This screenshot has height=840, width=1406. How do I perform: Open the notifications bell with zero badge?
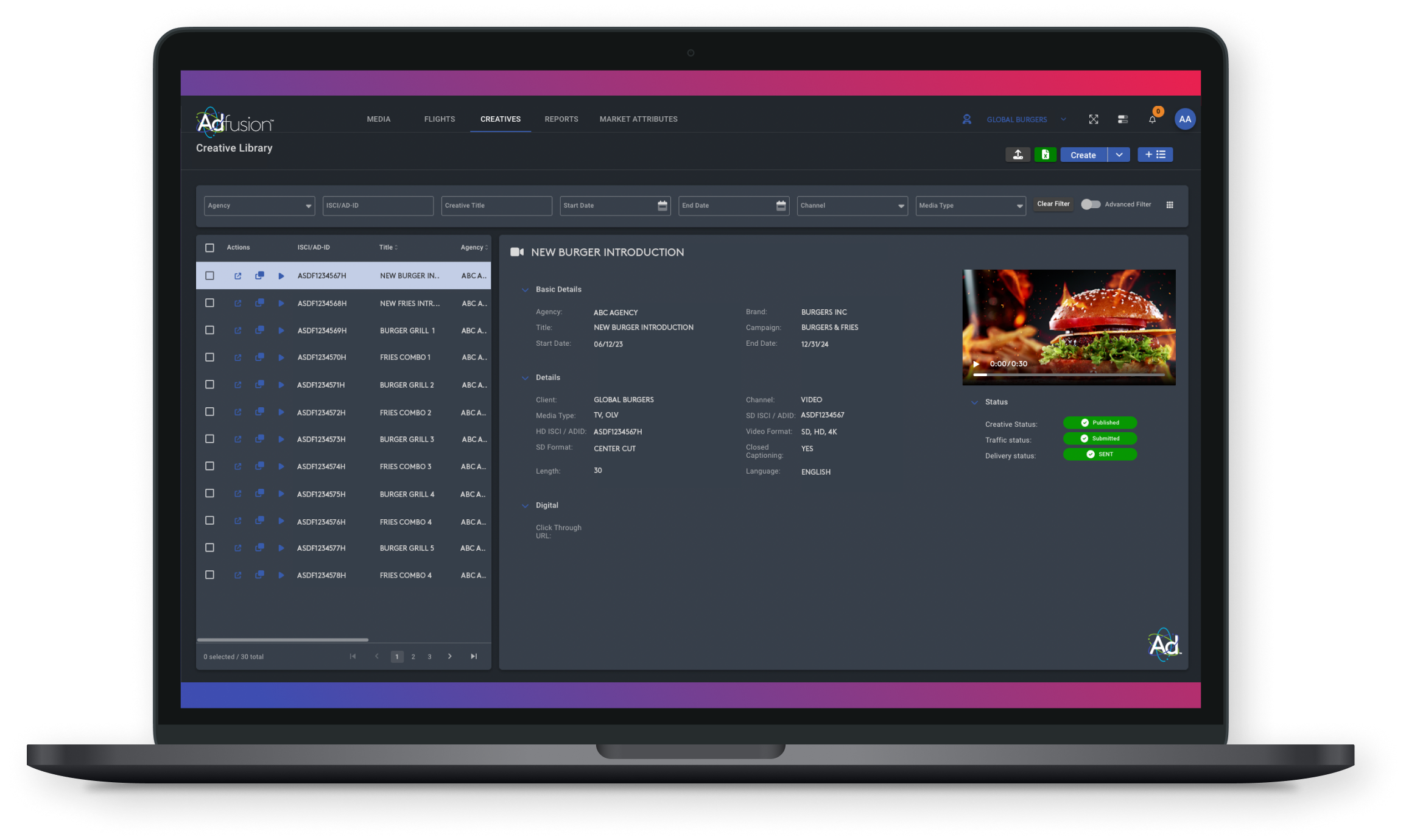pos(1152,119)
